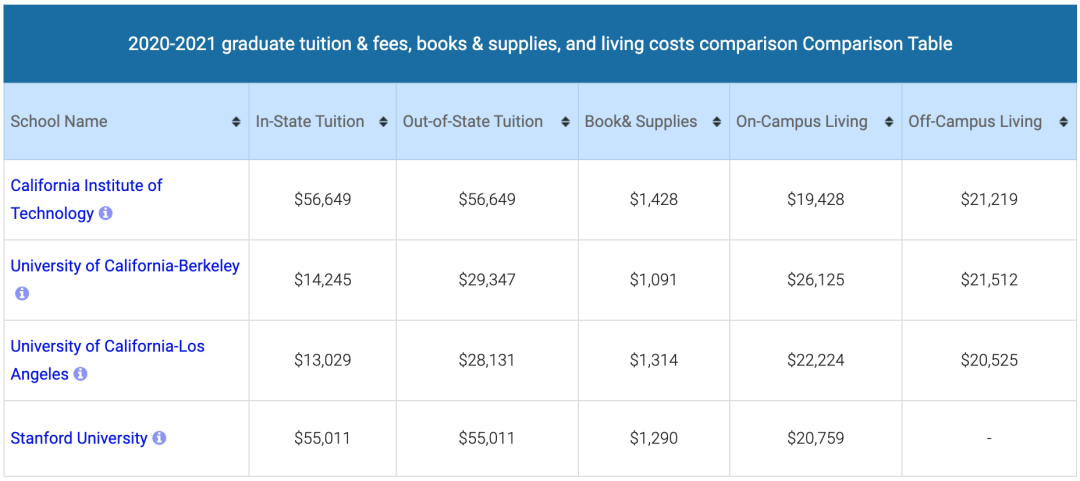The height and width of the screenshot is (481, 1080).
Task: Sort by Book& Supplies arrows
Action: coord(716,122)
